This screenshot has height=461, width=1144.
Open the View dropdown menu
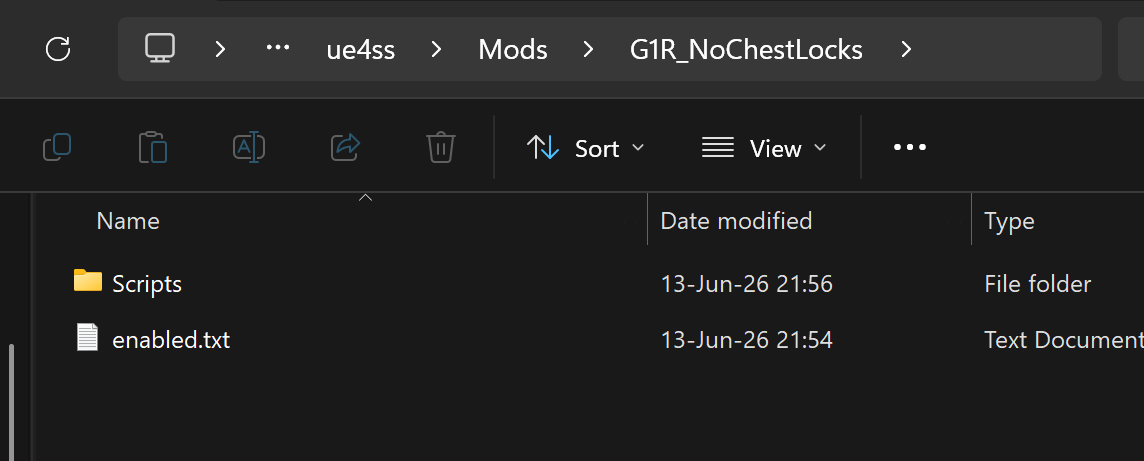(764, 148)
